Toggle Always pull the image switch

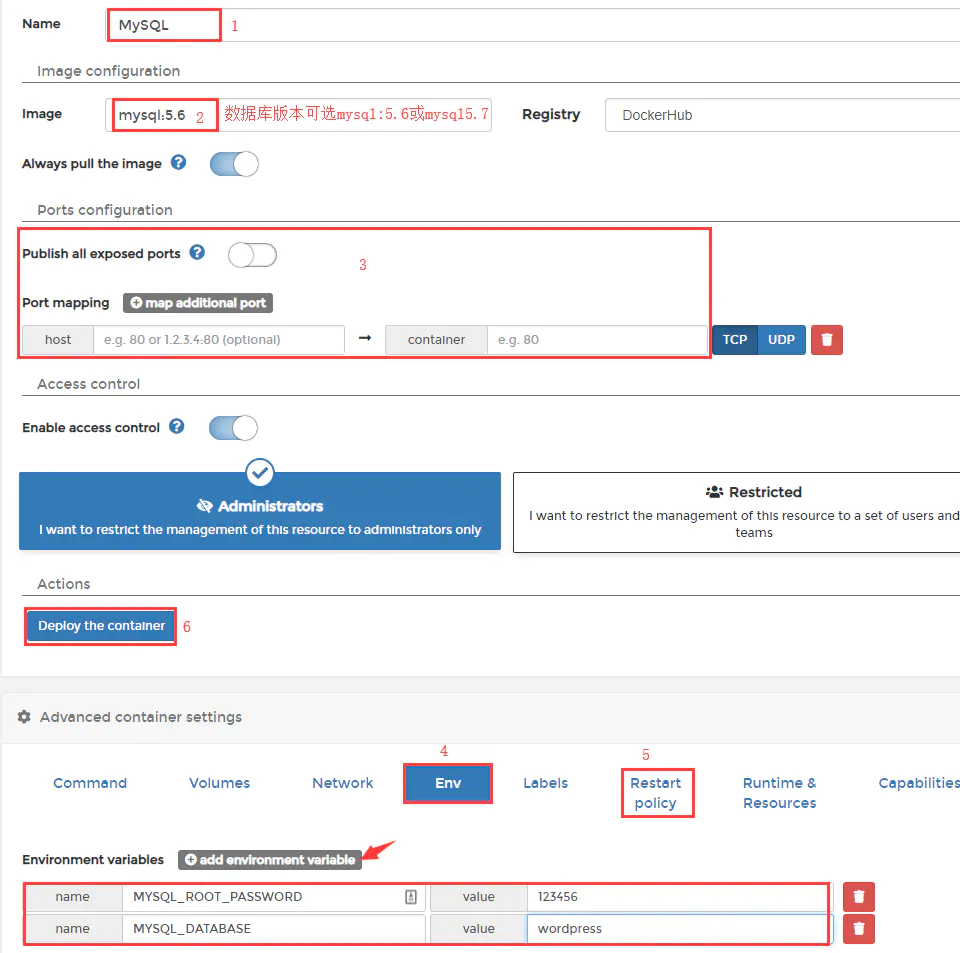pyautogui.click(x=234, y=164)
